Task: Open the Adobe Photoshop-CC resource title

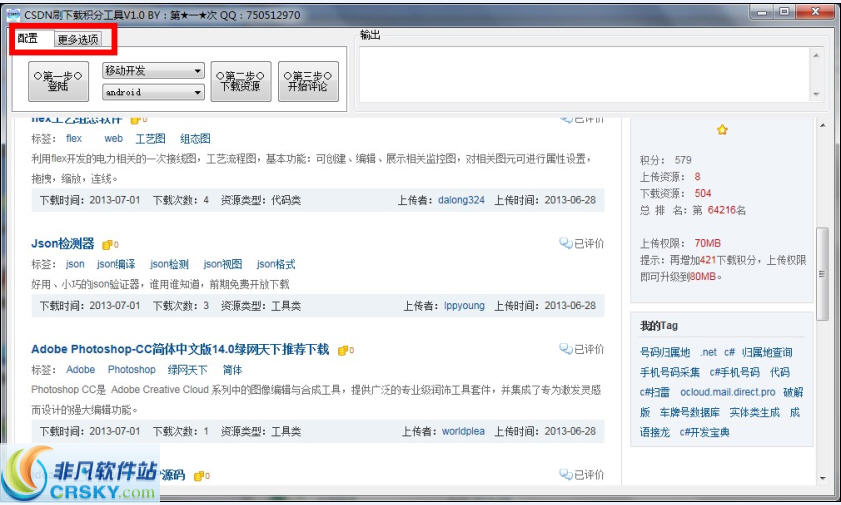Action: point(180,350)
